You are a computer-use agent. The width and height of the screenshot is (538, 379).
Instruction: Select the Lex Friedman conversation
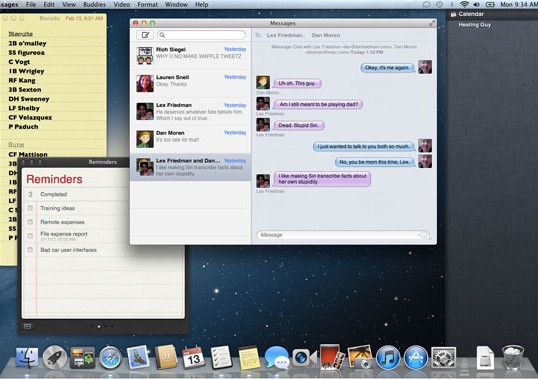(191, 111)
